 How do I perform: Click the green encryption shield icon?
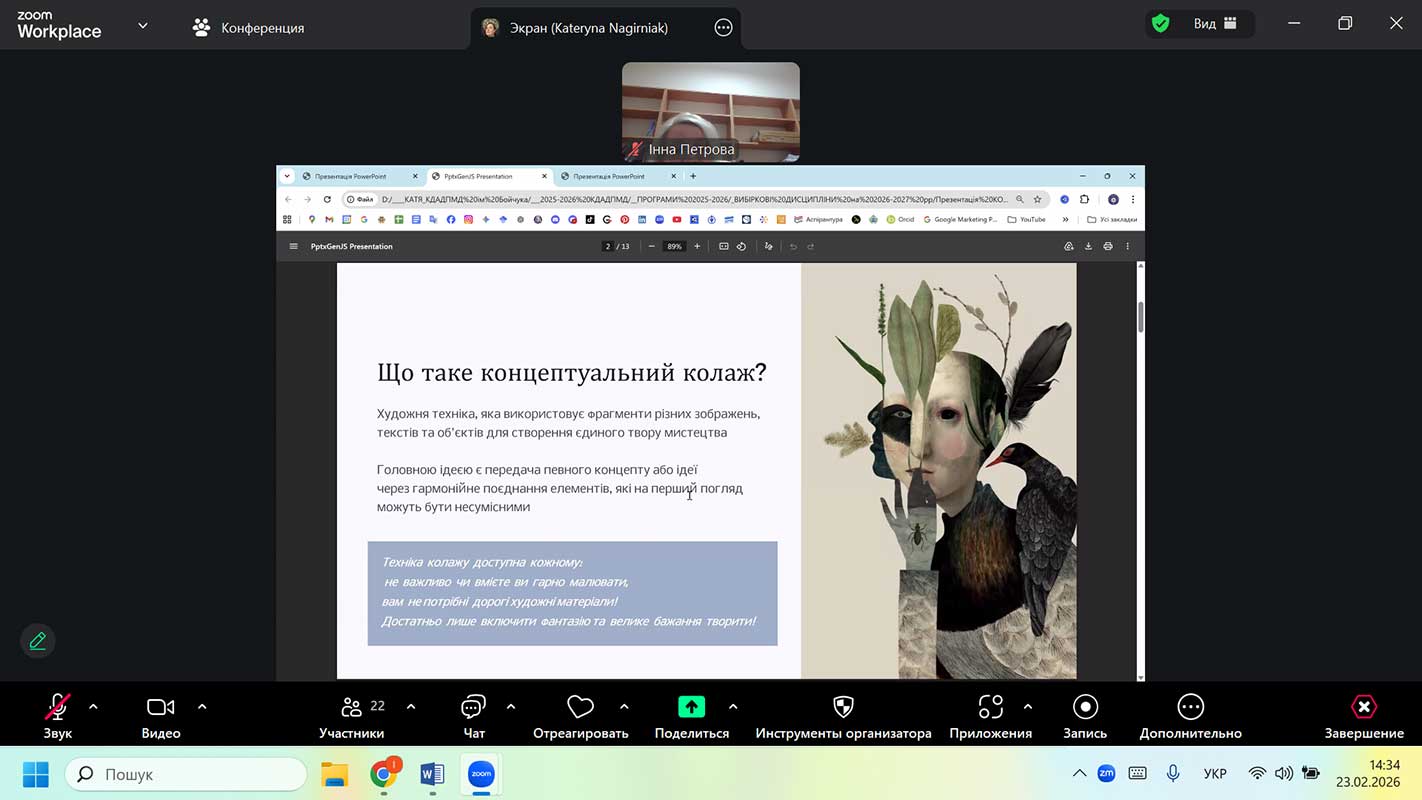coord(1160,24)
